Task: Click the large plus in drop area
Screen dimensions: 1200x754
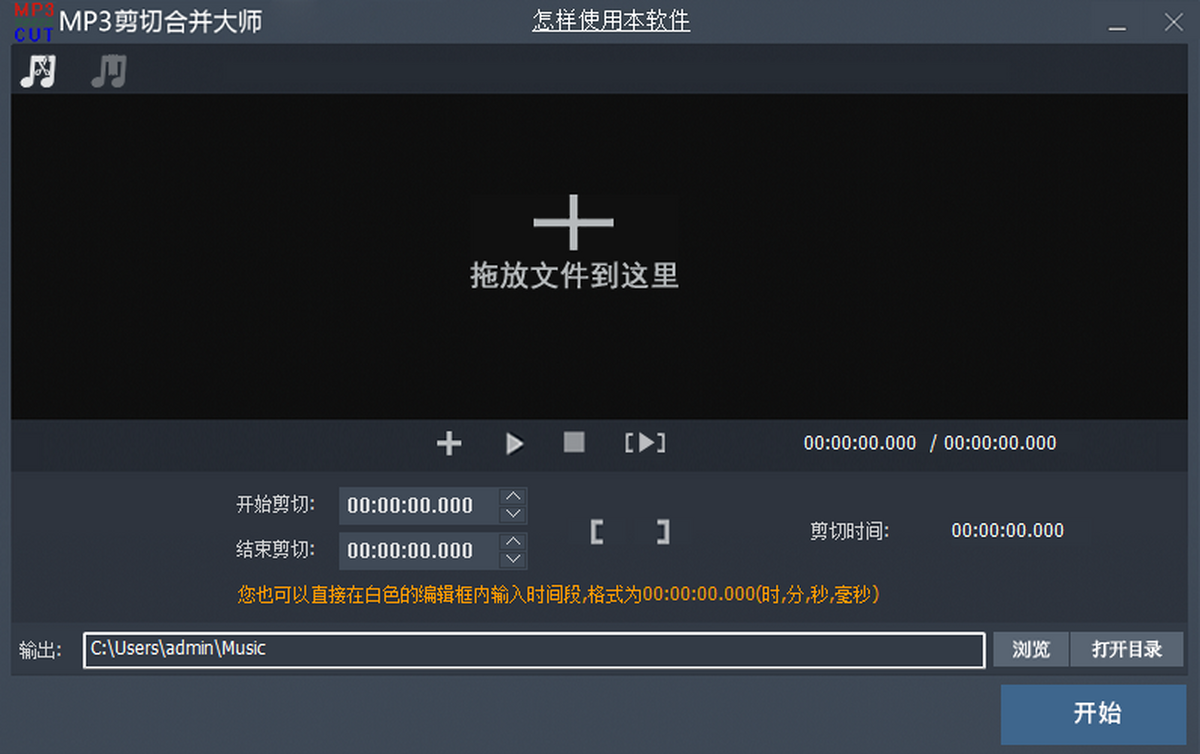Action: click(573, 222)
